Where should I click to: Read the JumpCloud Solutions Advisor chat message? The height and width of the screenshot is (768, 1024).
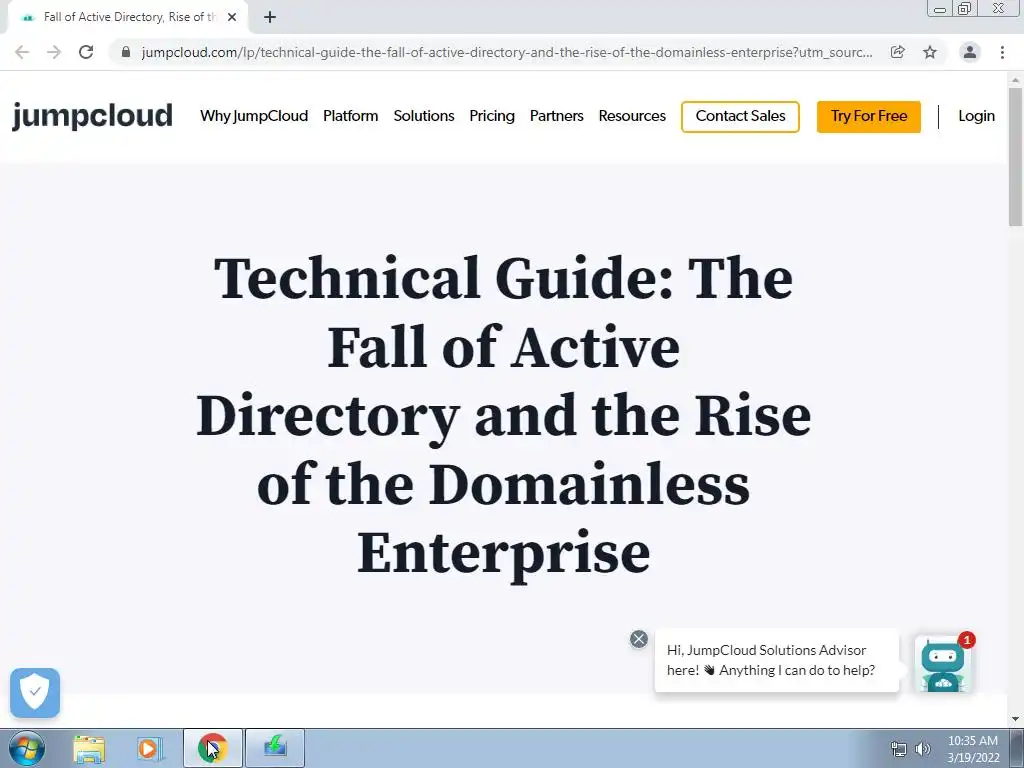777,660
